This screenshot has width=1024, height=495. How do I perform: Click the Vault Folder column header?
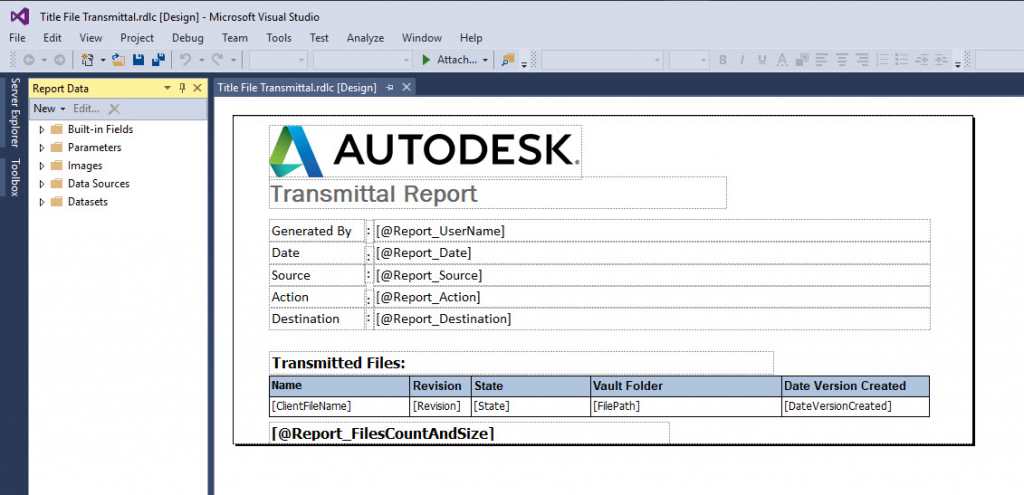[x=686, y=386]
